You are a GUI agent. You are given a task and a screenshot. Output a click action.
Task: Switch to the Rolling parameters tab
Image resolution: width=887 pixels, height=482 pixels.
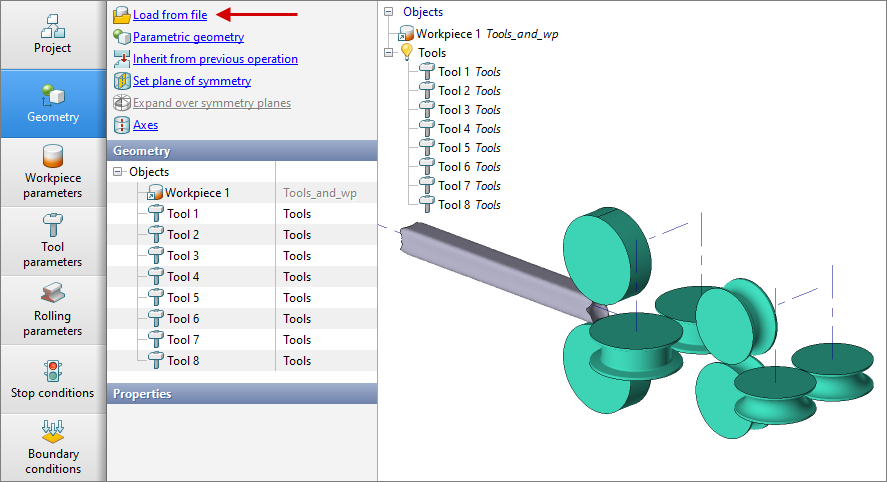point(53,309)
